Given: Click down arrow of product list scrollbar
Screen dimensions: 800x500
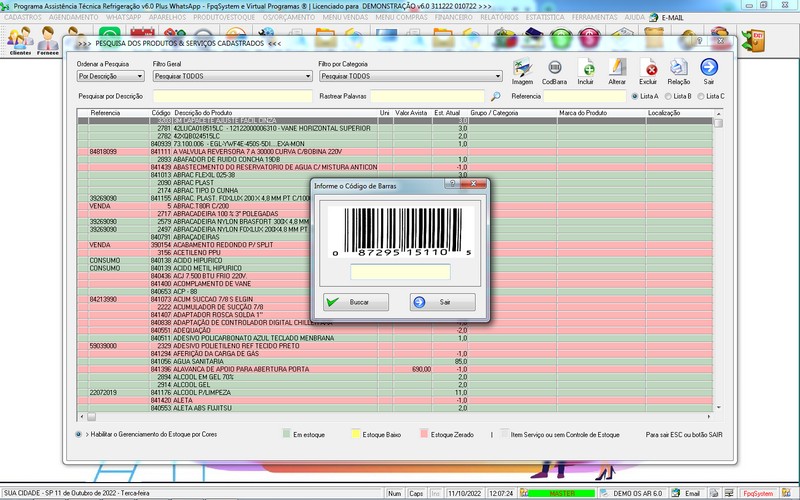Looking at the screenshot, I should click(718, 407).
